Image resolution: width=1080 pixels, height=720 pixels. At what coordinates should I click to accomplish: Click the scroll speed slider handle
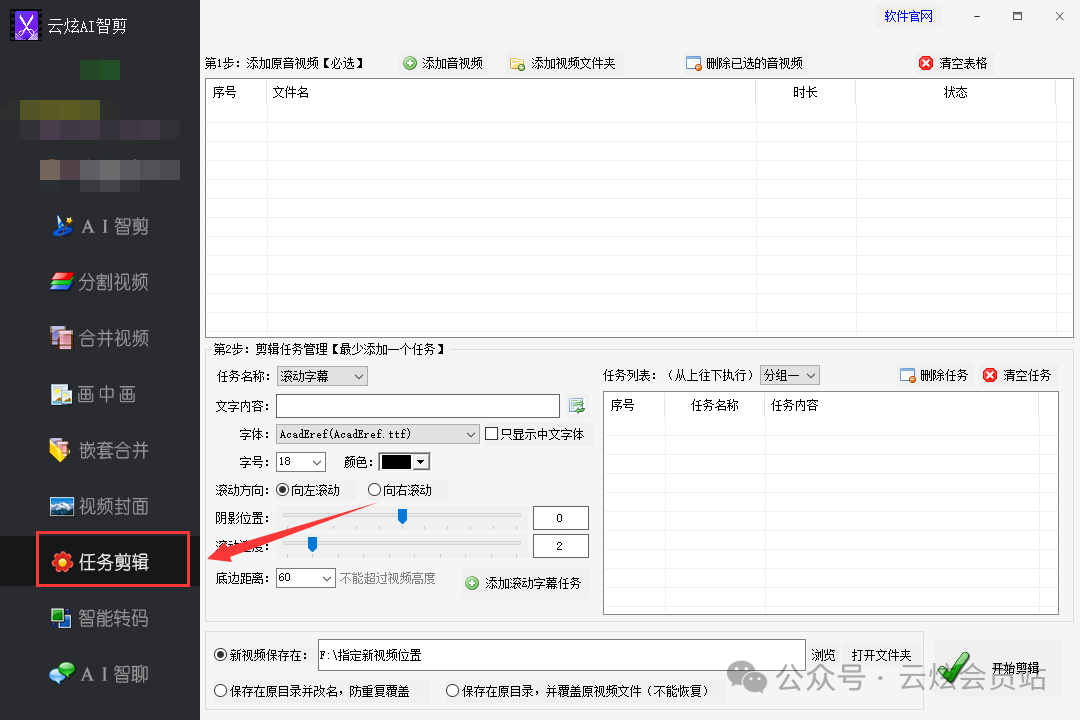click(312, 544)
